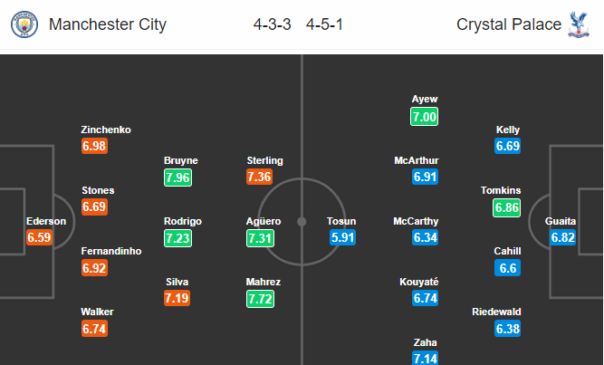Open the Crystal Palace team name link
This screenshot has width=604, height=365.
(x=508, y=24)
